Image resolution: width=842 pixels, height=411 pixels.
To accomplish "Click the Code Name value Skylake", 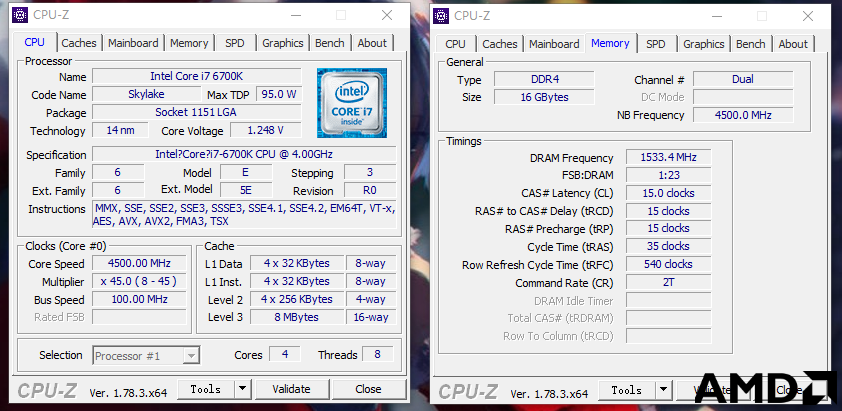I will pyautogui.click(x=146, y=94).
